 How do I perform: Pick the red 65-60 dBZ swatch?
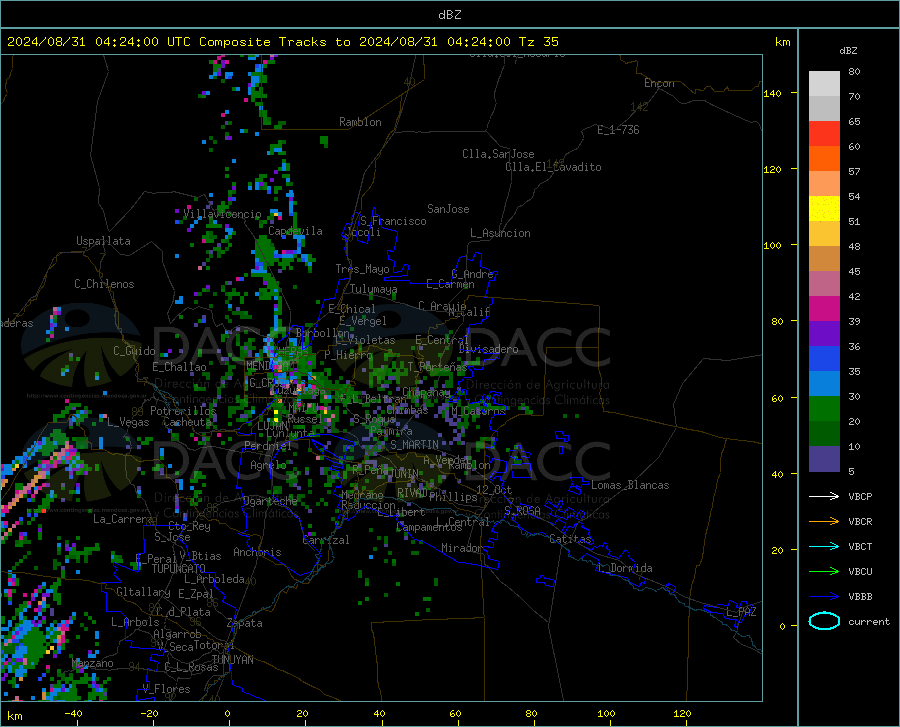click(824, 134)
